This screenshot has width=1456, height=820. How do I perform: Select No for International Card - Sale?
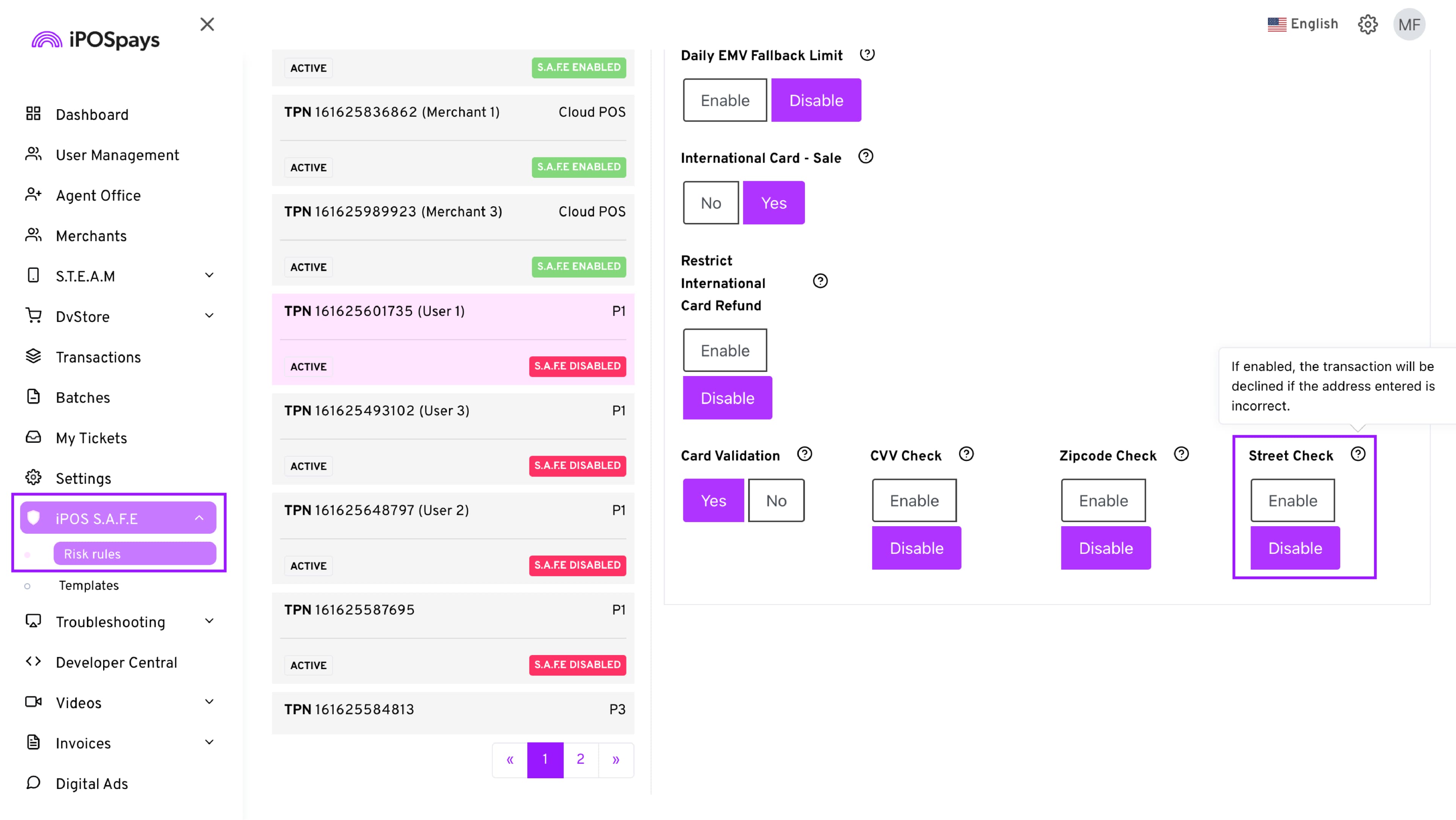(711, 203)
